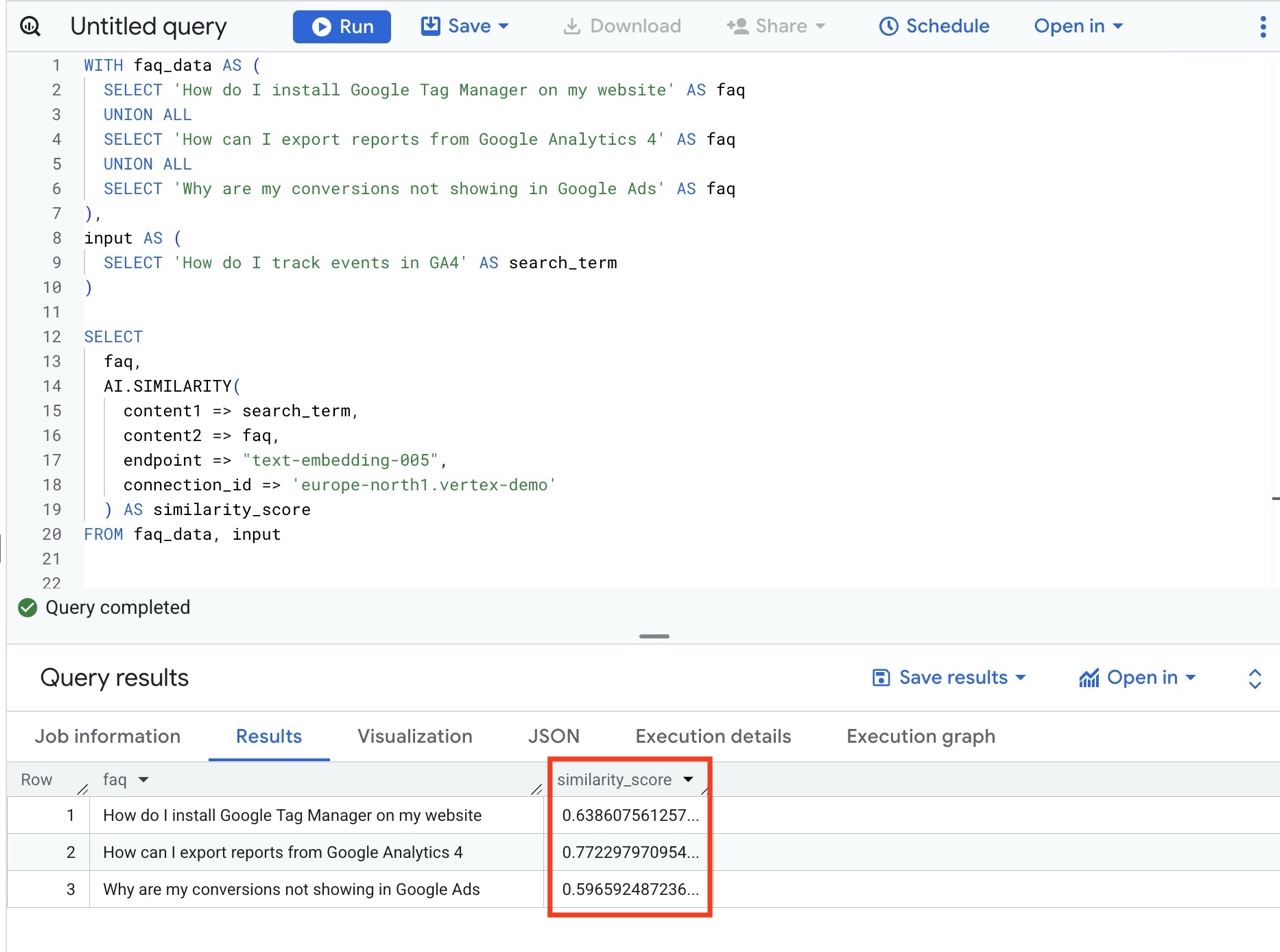Open the Execution graph tab
The width and height of the screenshot is (1280, 952).
click(921, 736)
